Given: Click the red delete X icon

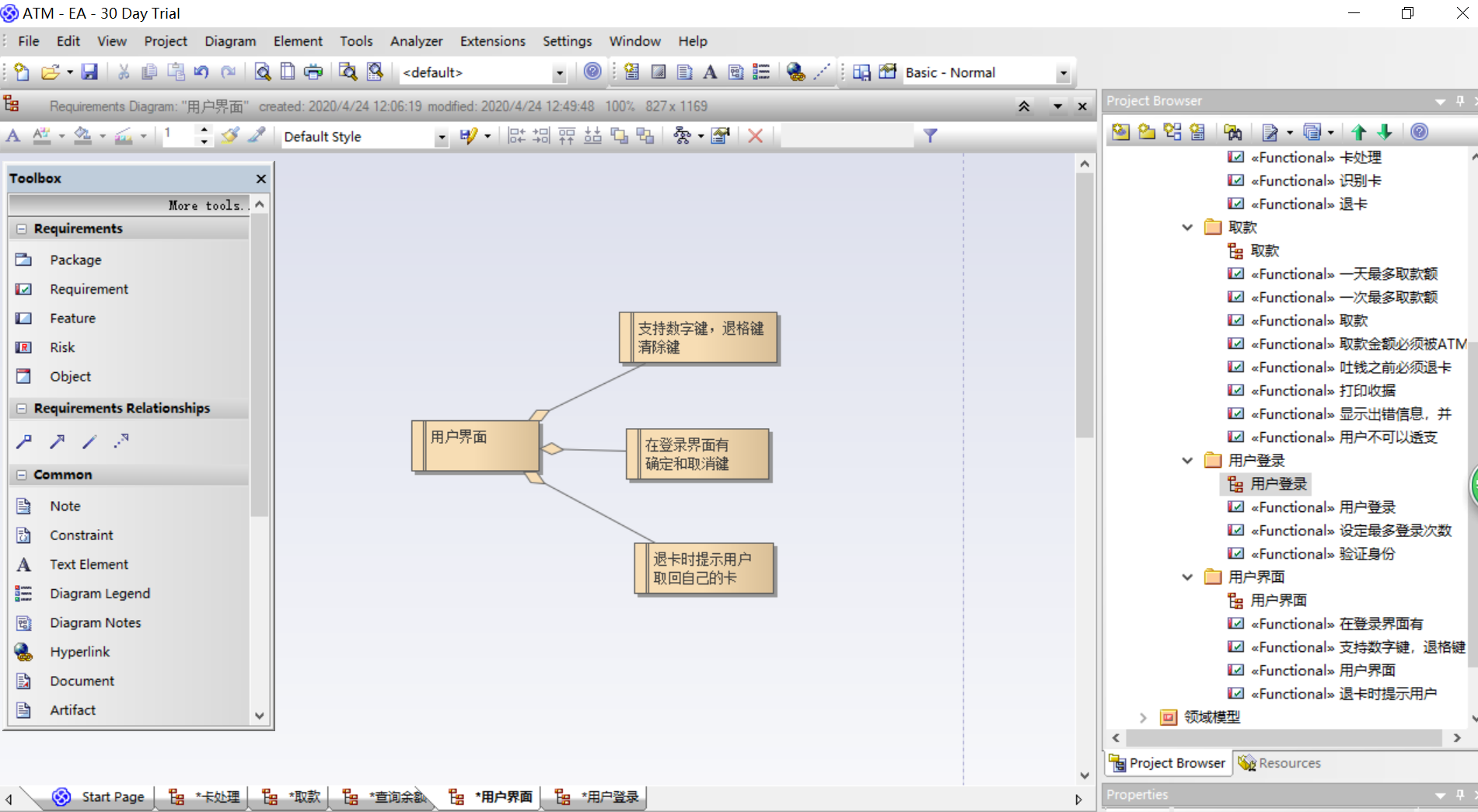Looking at the screenshot, I should pyautogui.click(x=755, y=136).
